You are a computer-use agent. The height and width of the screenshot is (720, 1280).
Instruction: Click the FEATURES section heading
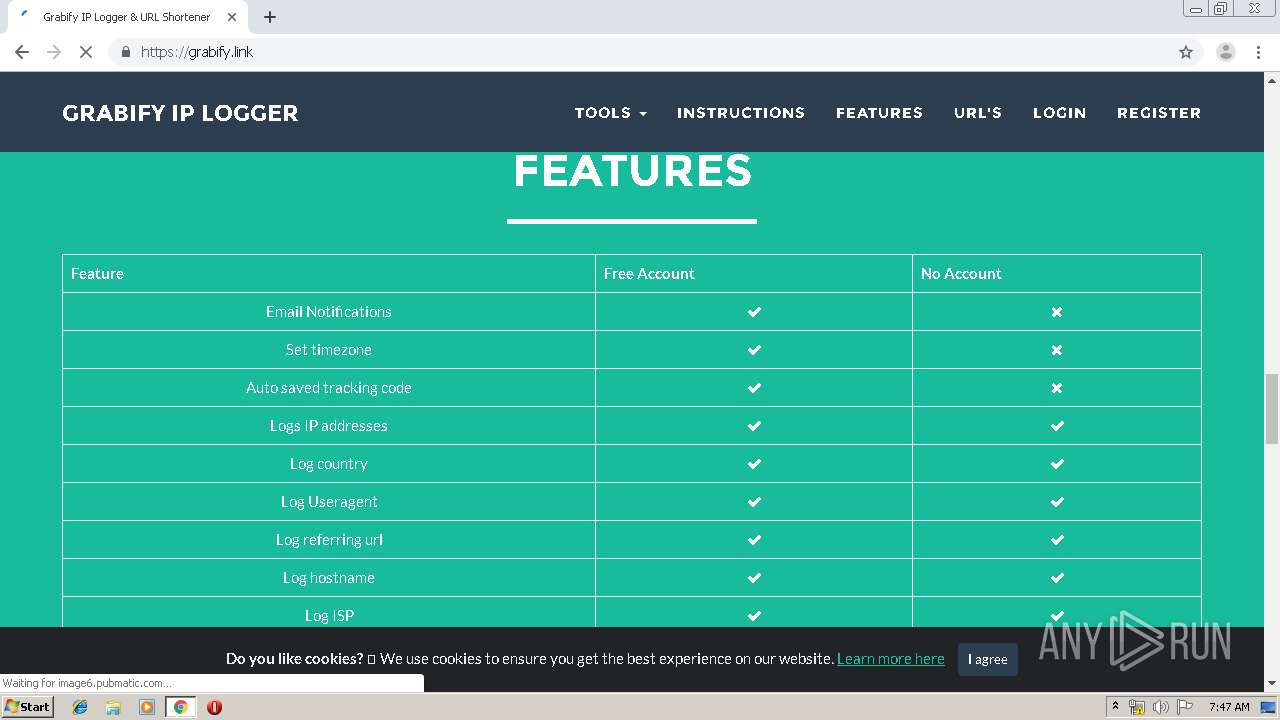pyautogui.click(x=632, y=171)
